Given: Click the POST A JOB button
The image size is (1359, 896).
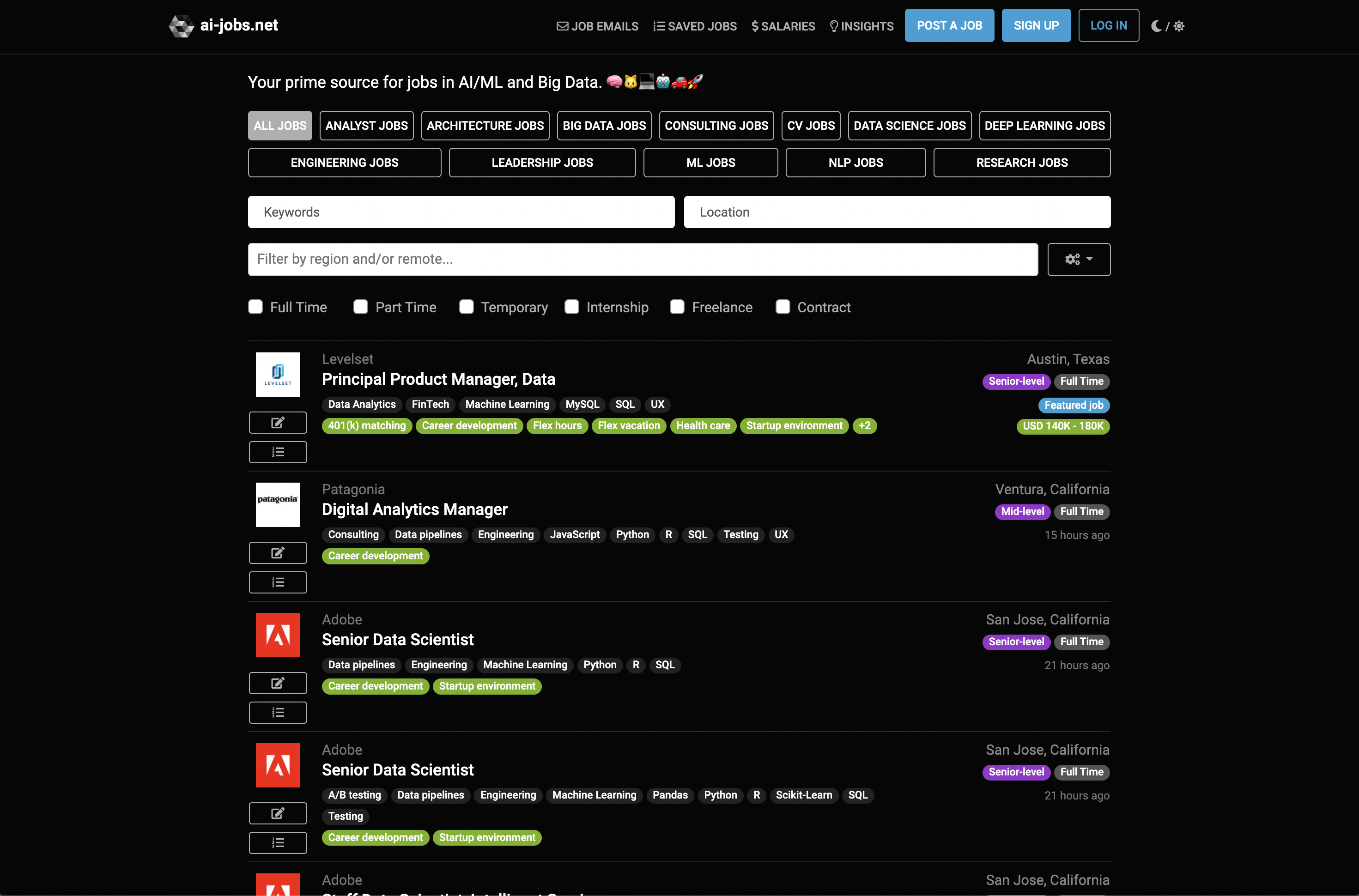Looking at the screenshot, I should pyautogui.click(x=949, y=25).
